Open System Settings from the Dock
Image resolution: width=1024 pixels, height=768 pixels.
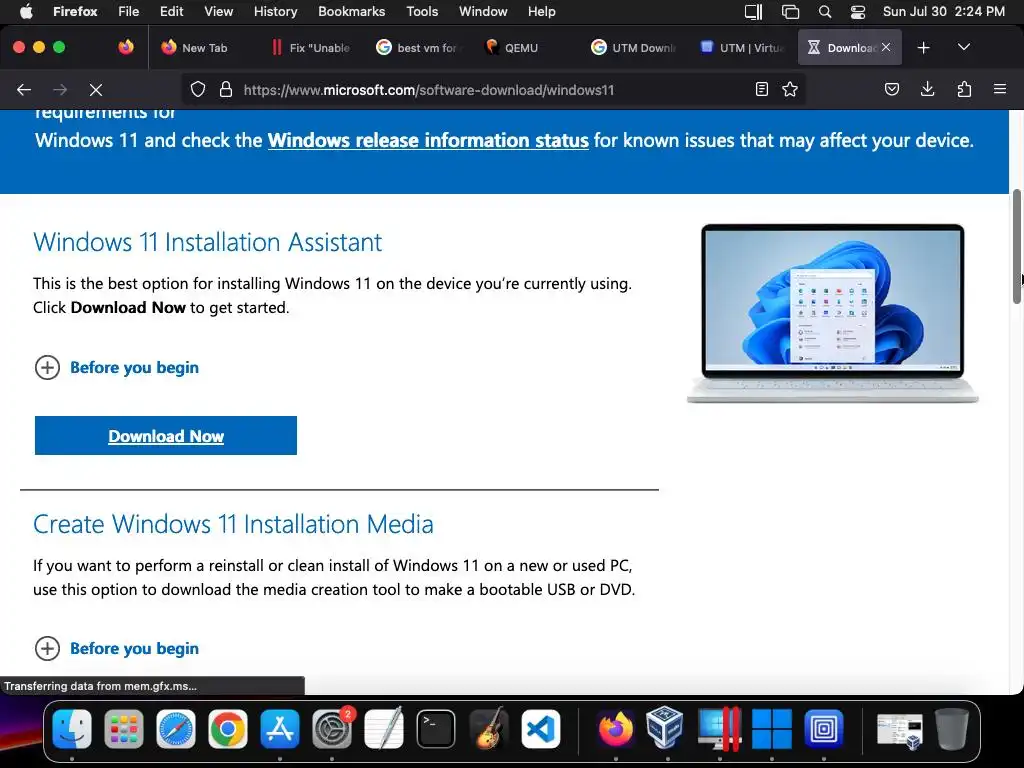(332, 729)
